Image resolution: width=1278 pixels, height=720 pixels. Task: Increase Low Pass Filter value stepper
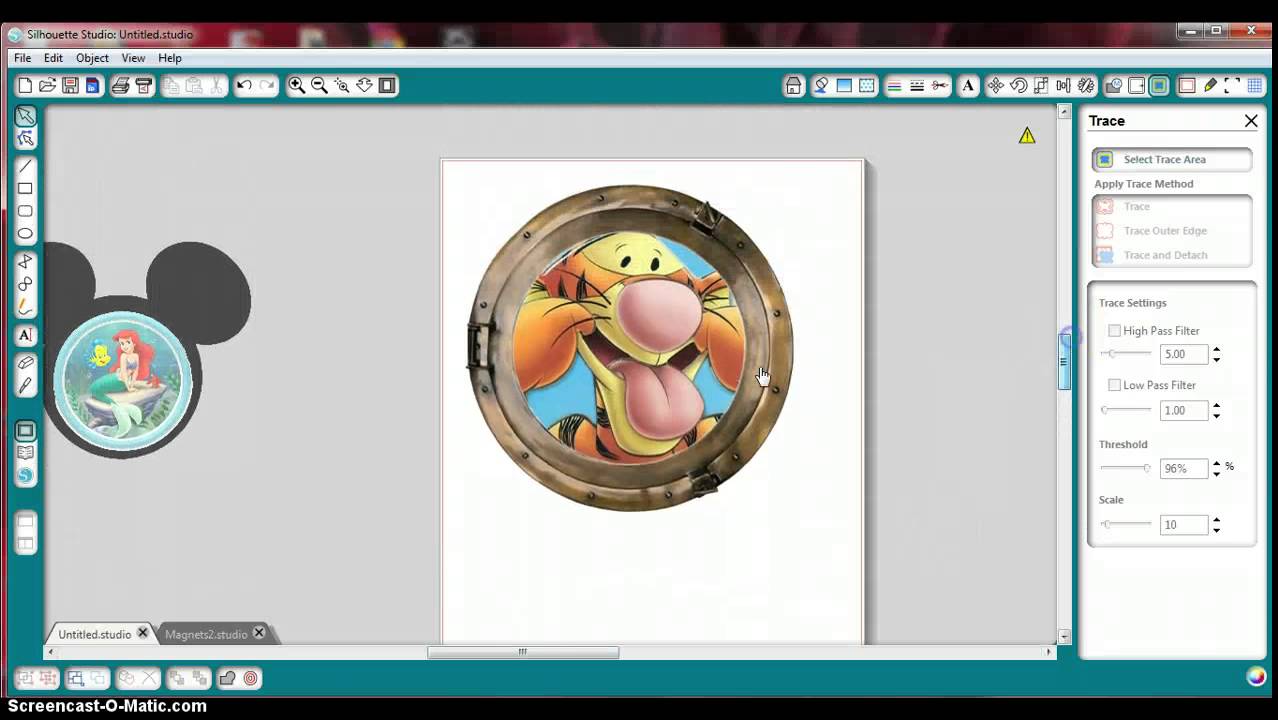click(1216, 405)
